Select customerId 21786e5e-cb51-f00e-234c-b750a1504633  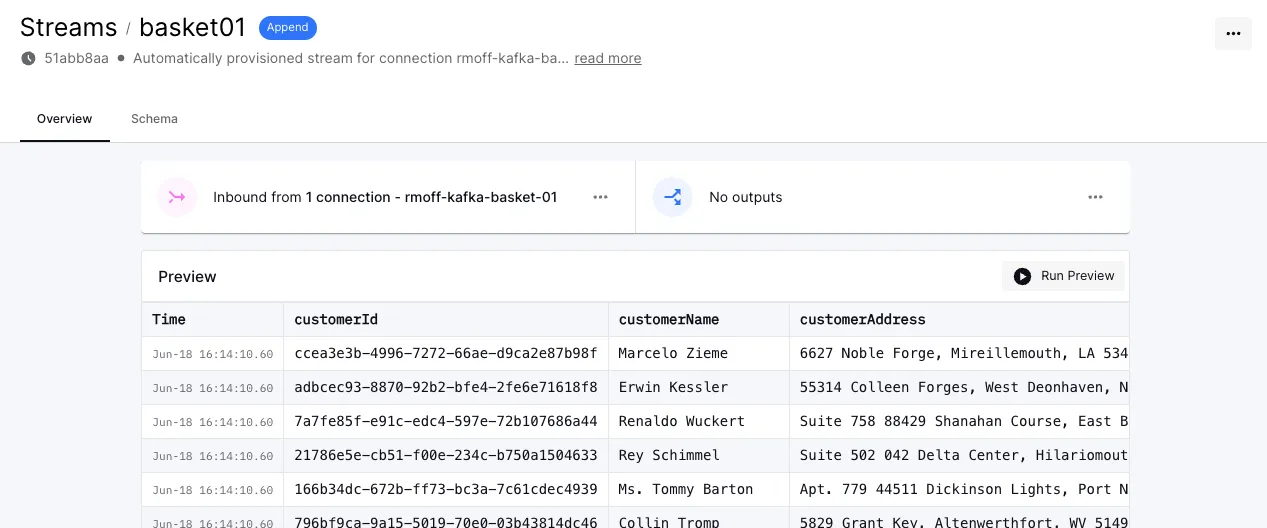point(446,455)
